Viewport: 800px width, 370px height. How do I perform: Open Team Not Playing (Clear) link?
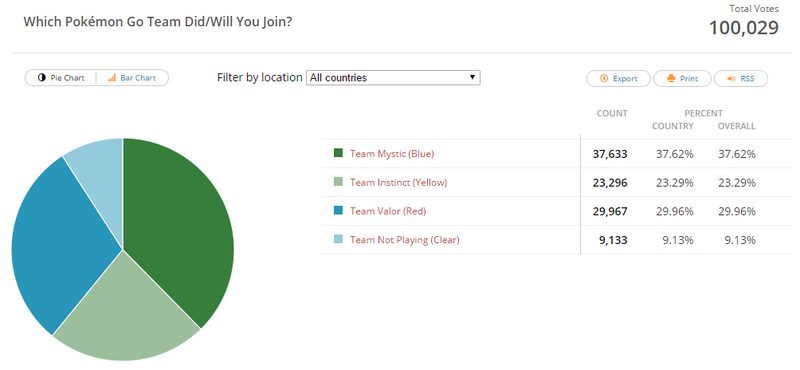(405, 239)
